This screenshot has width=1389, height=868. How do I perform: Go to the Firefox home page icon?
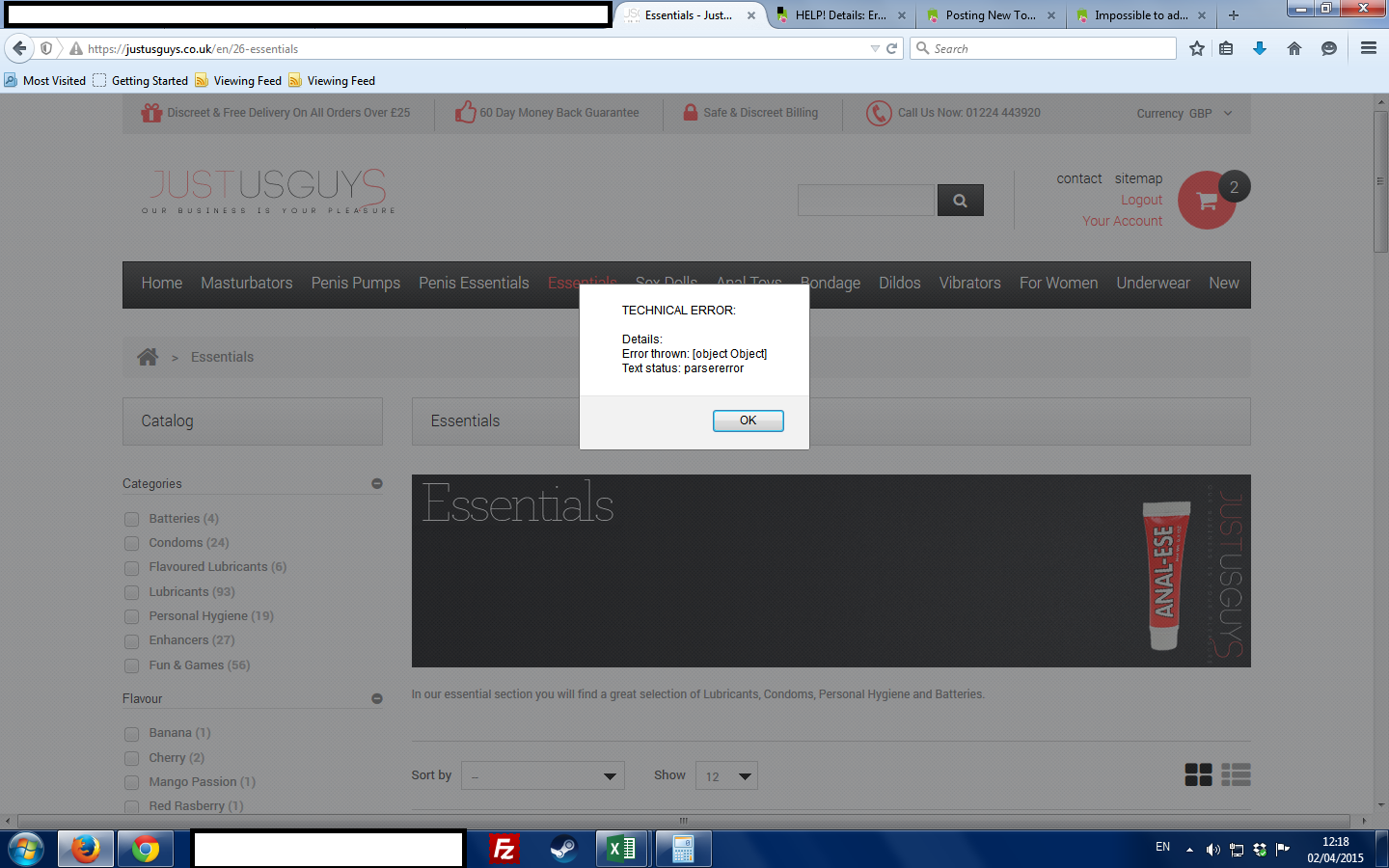click(1294, 48)
